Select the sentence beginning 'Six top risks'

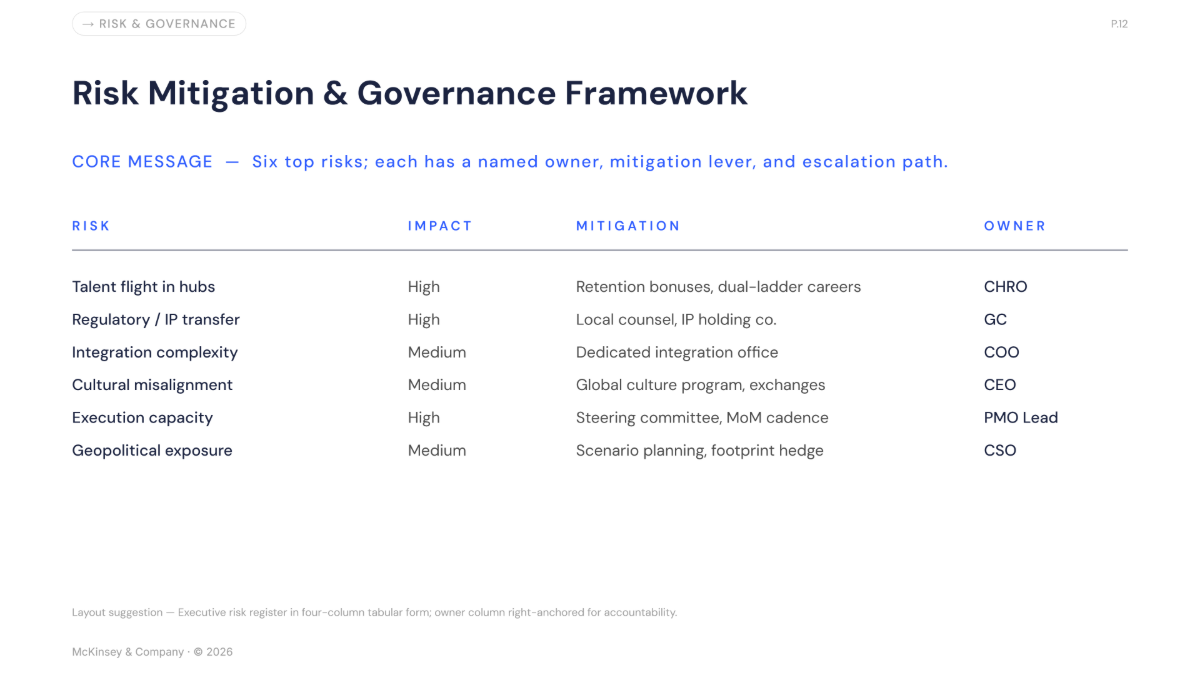[600, 162]
